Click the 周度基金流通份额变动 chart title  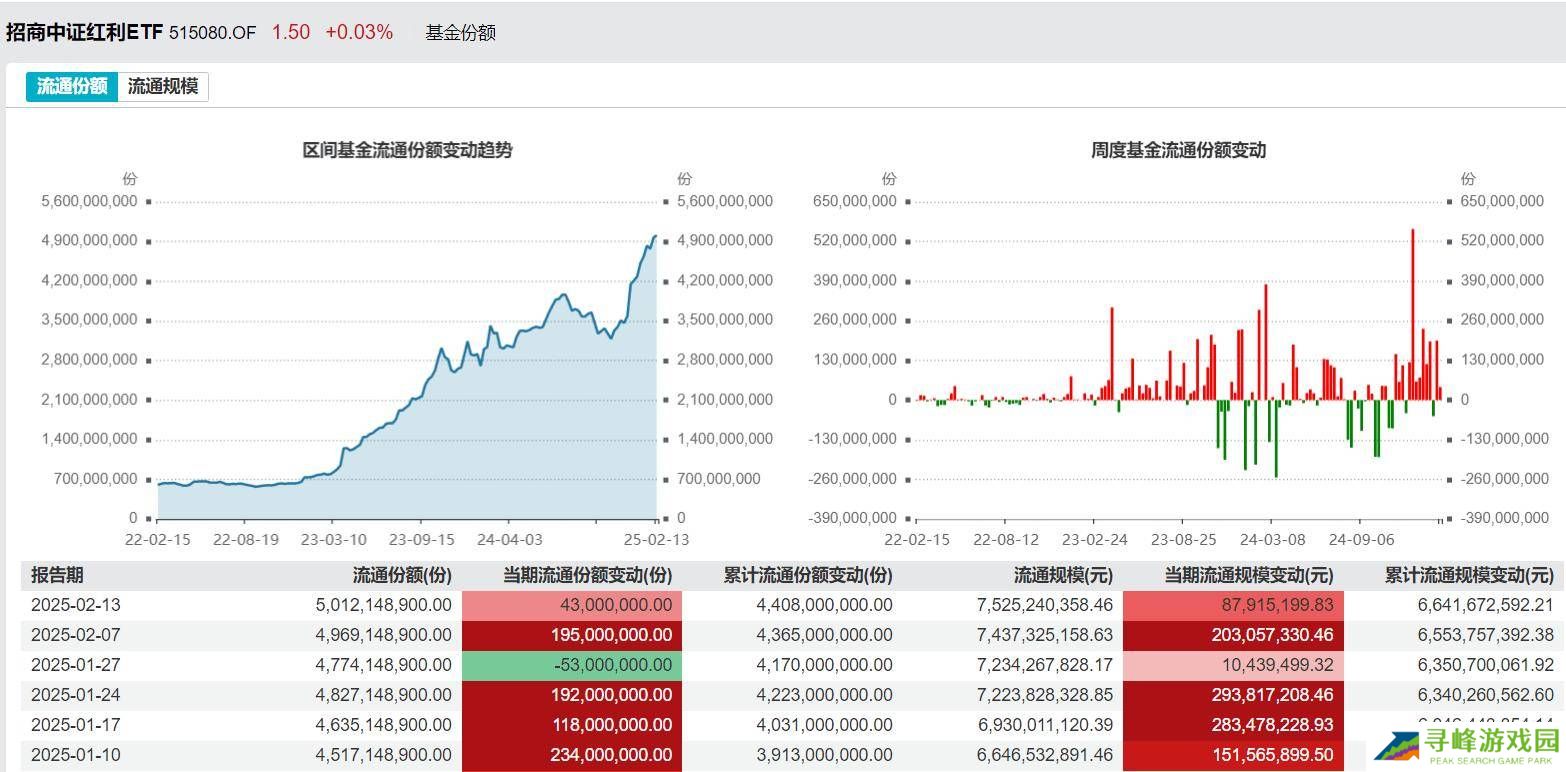click(x=1178, y=150)
